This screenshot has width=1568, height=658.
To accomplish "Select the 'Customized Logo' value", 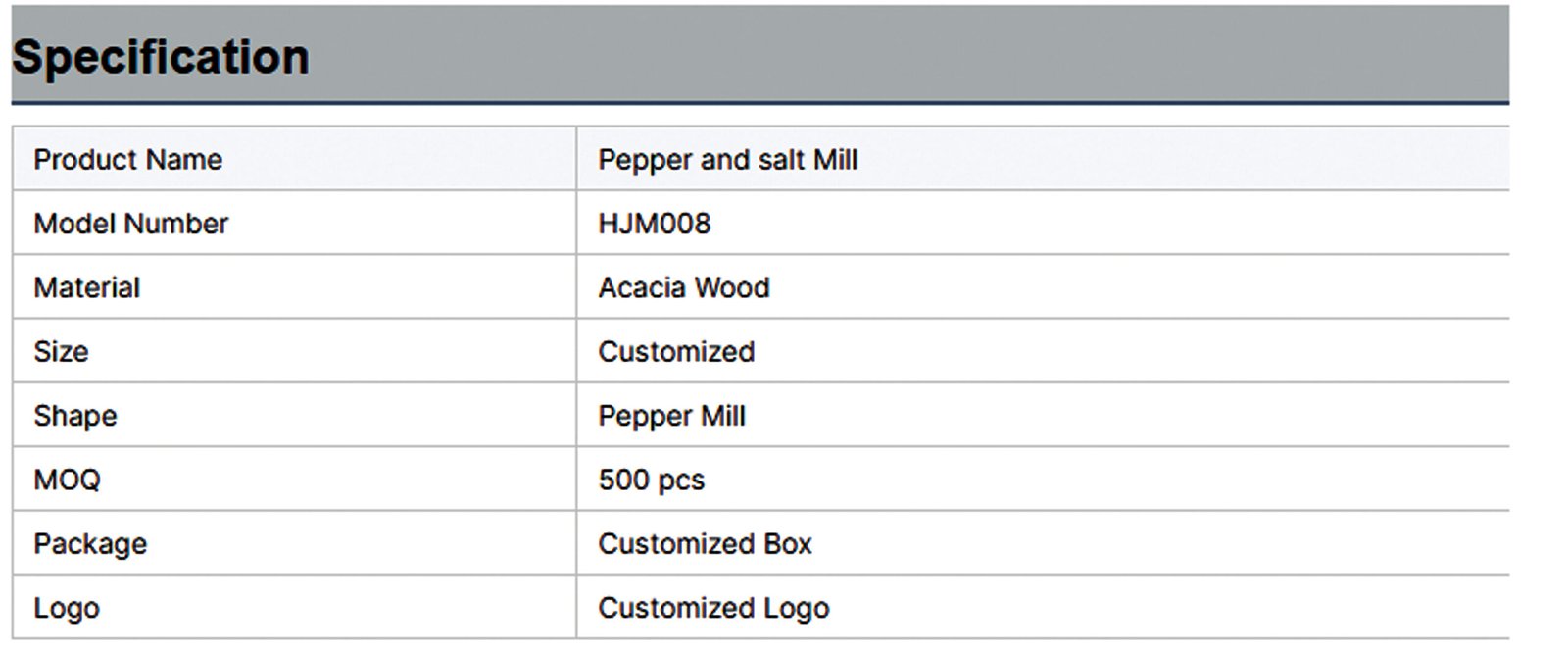I will [713, 608].
